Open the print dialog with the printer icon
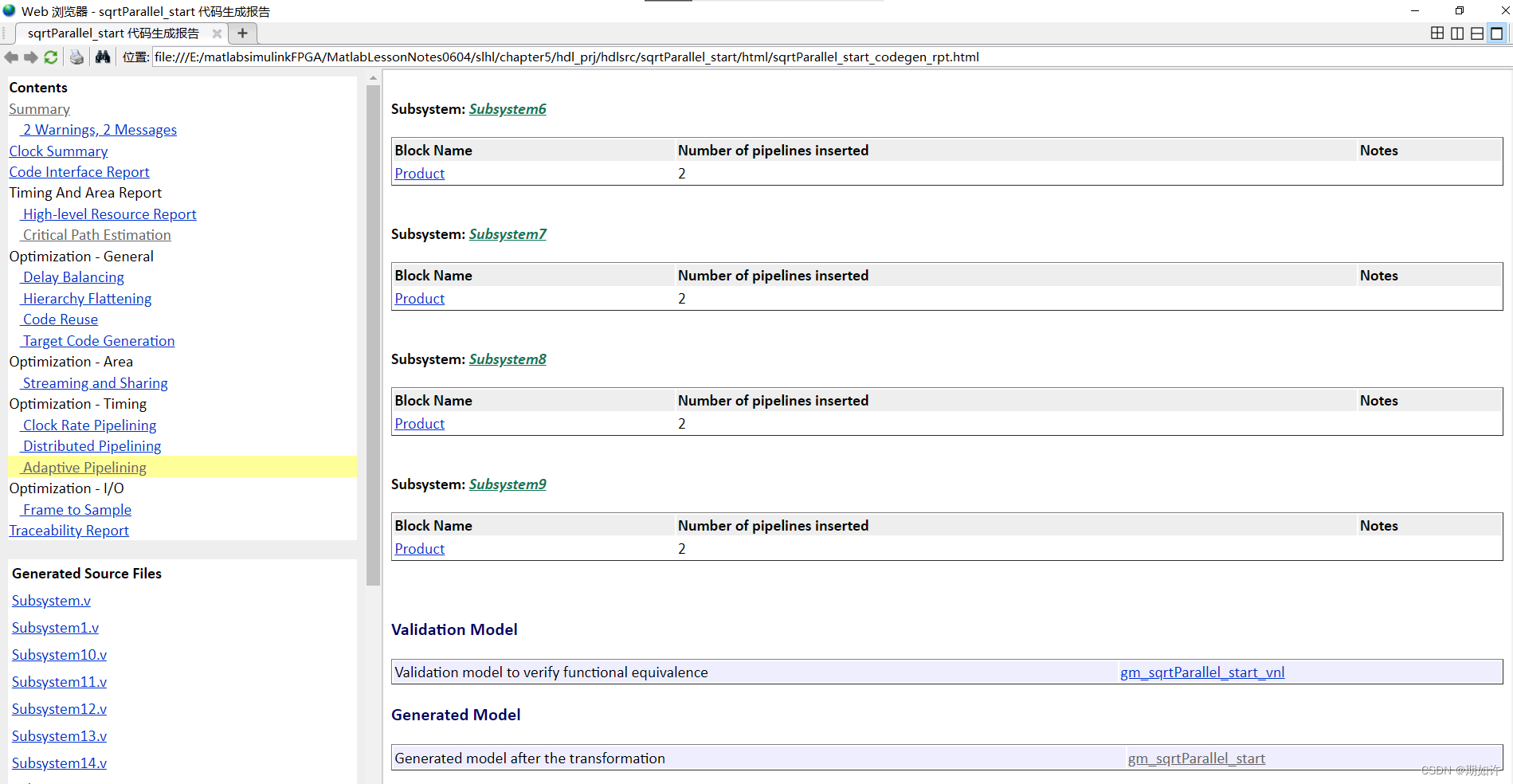 coord(76,57)
